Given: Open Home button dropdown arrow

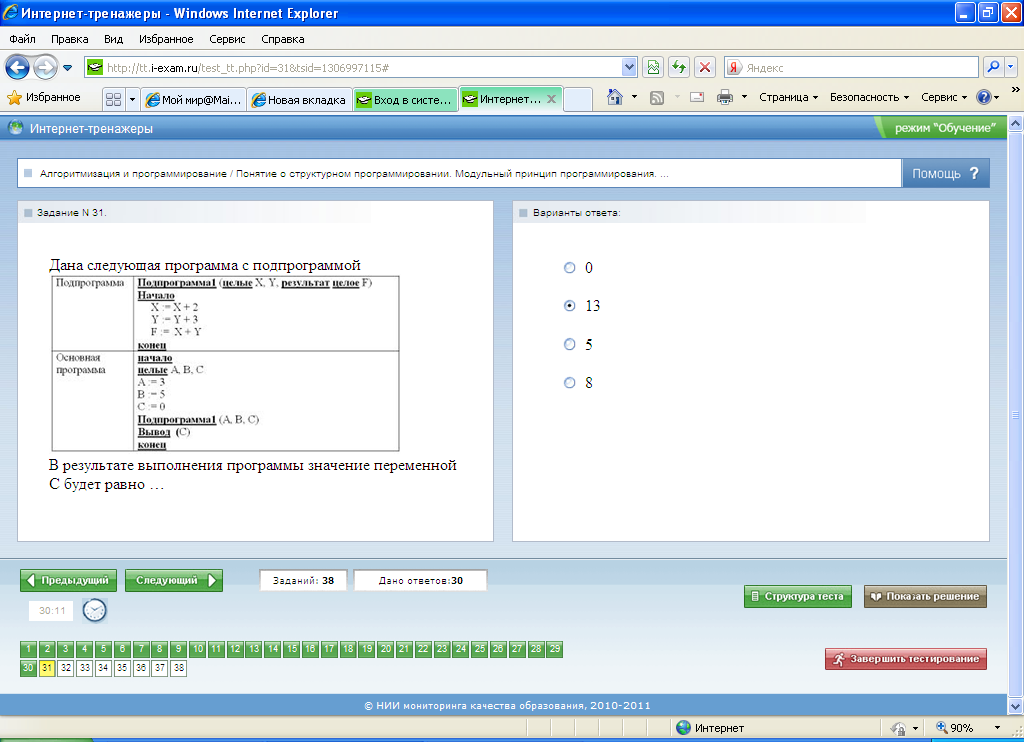Looking at the screenshot, I should click(x=634, y=97).
